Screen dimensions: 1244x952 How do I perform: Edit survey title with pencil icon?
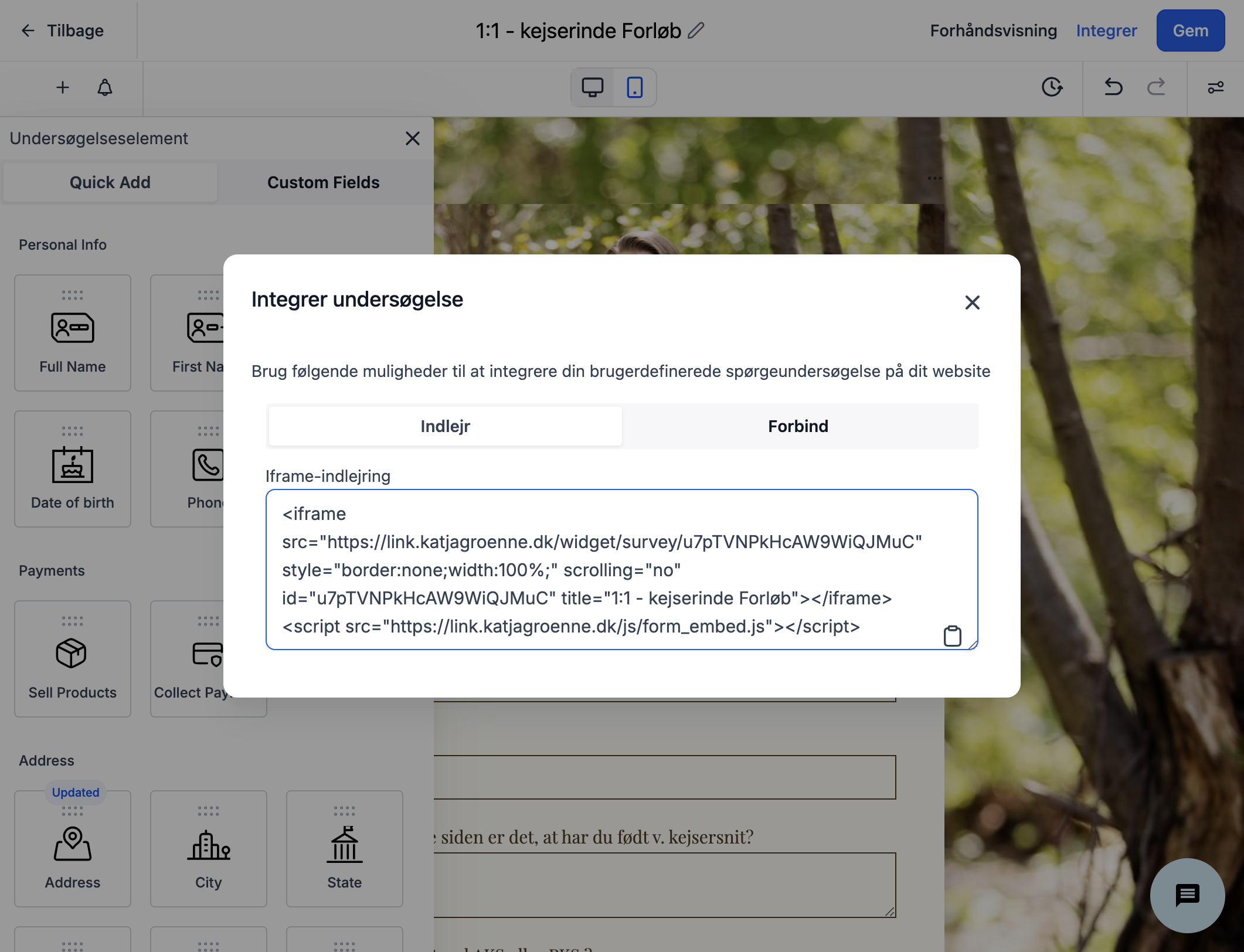click(696, 30)
